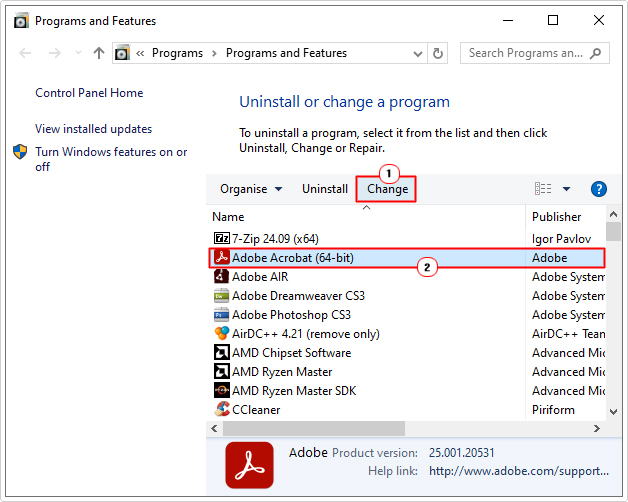The width and height of the screenshot is (628, 502).
Task: Click Programs and Features breadcrumb
Action: 286,53
